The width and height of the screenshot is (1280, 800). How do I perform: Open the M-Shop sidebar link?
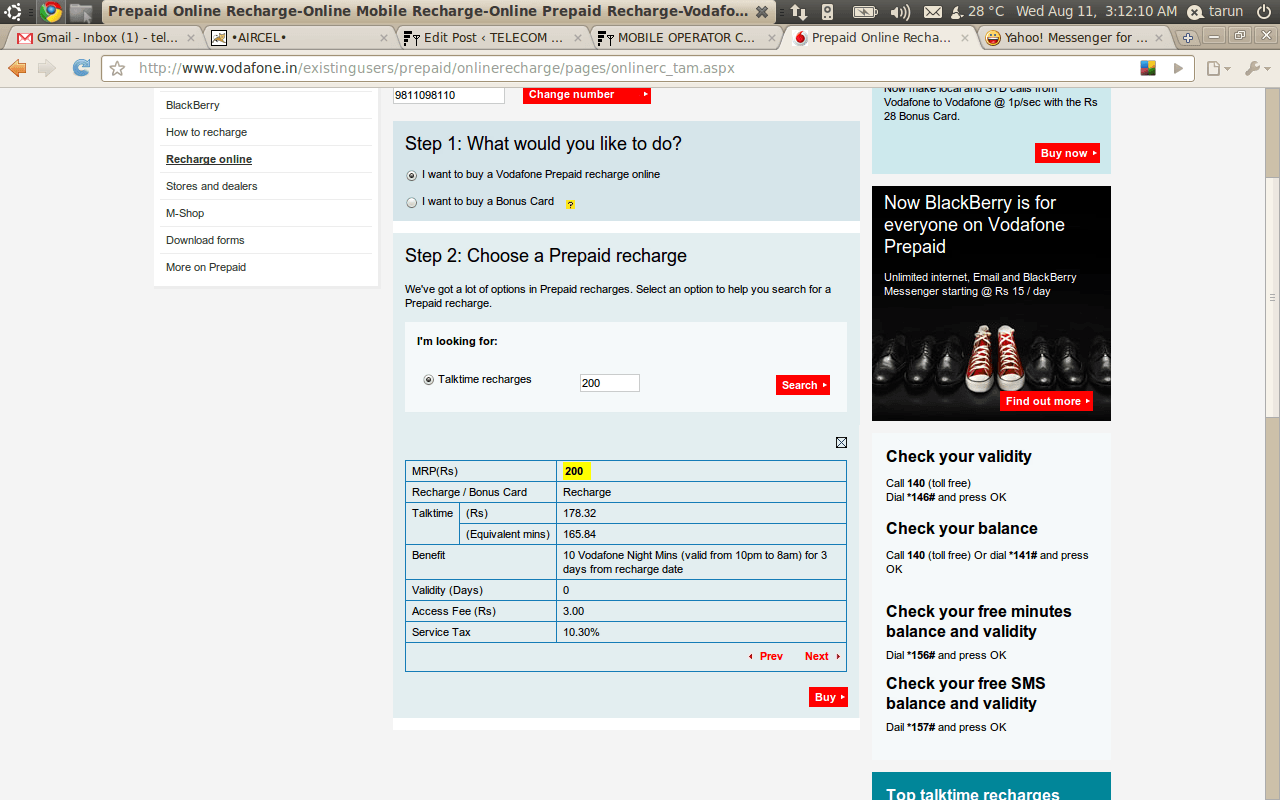(185, 213)
